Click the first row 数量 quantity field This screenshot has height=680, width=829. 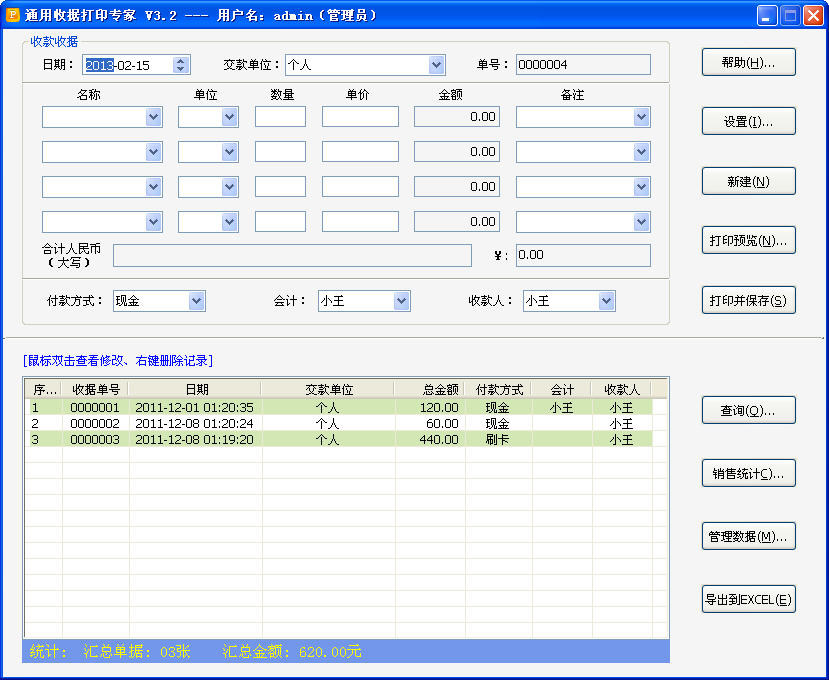point(280,116)
